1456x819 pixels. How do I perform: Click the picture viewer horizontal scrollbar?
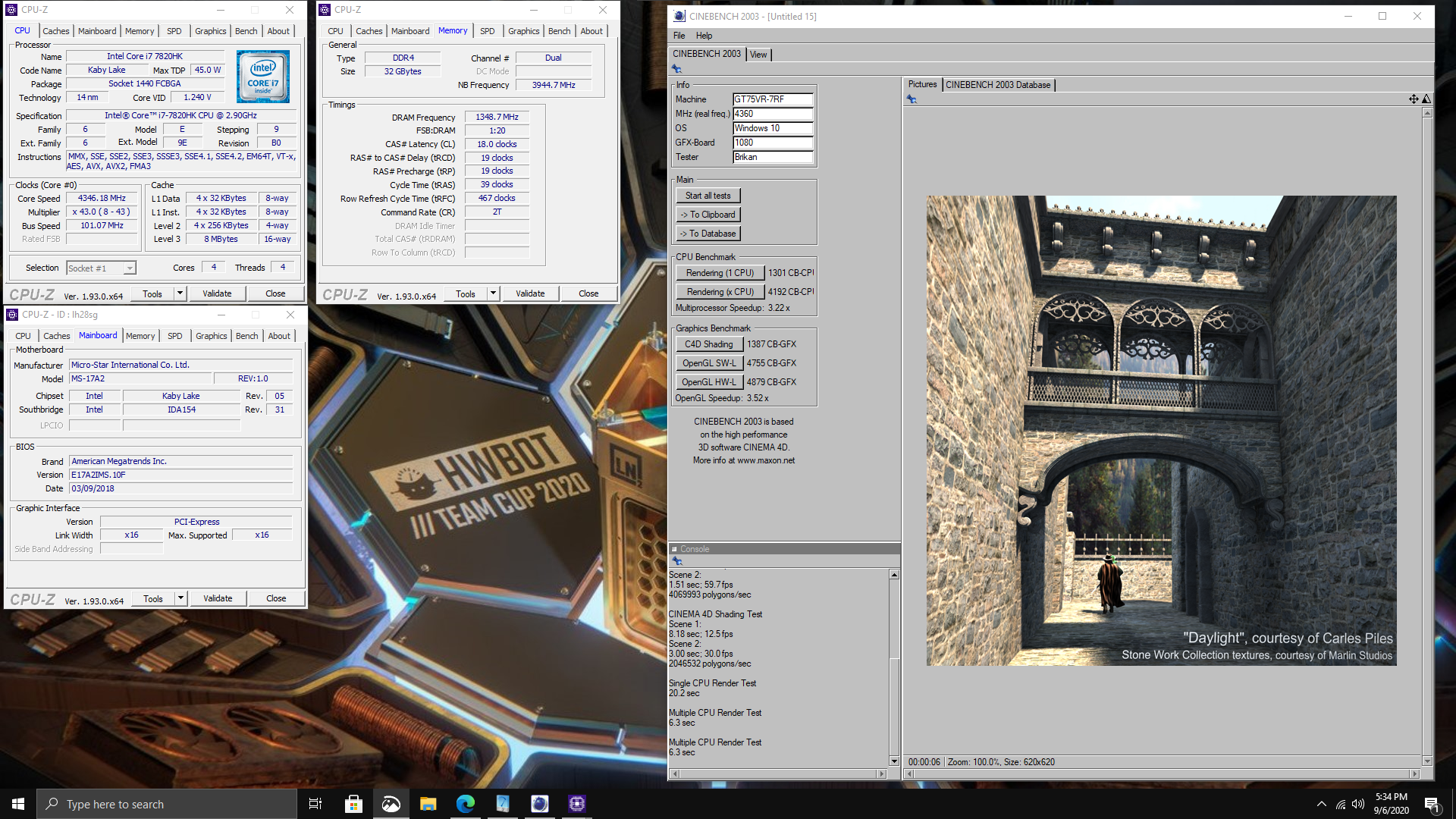[1161, 773]
